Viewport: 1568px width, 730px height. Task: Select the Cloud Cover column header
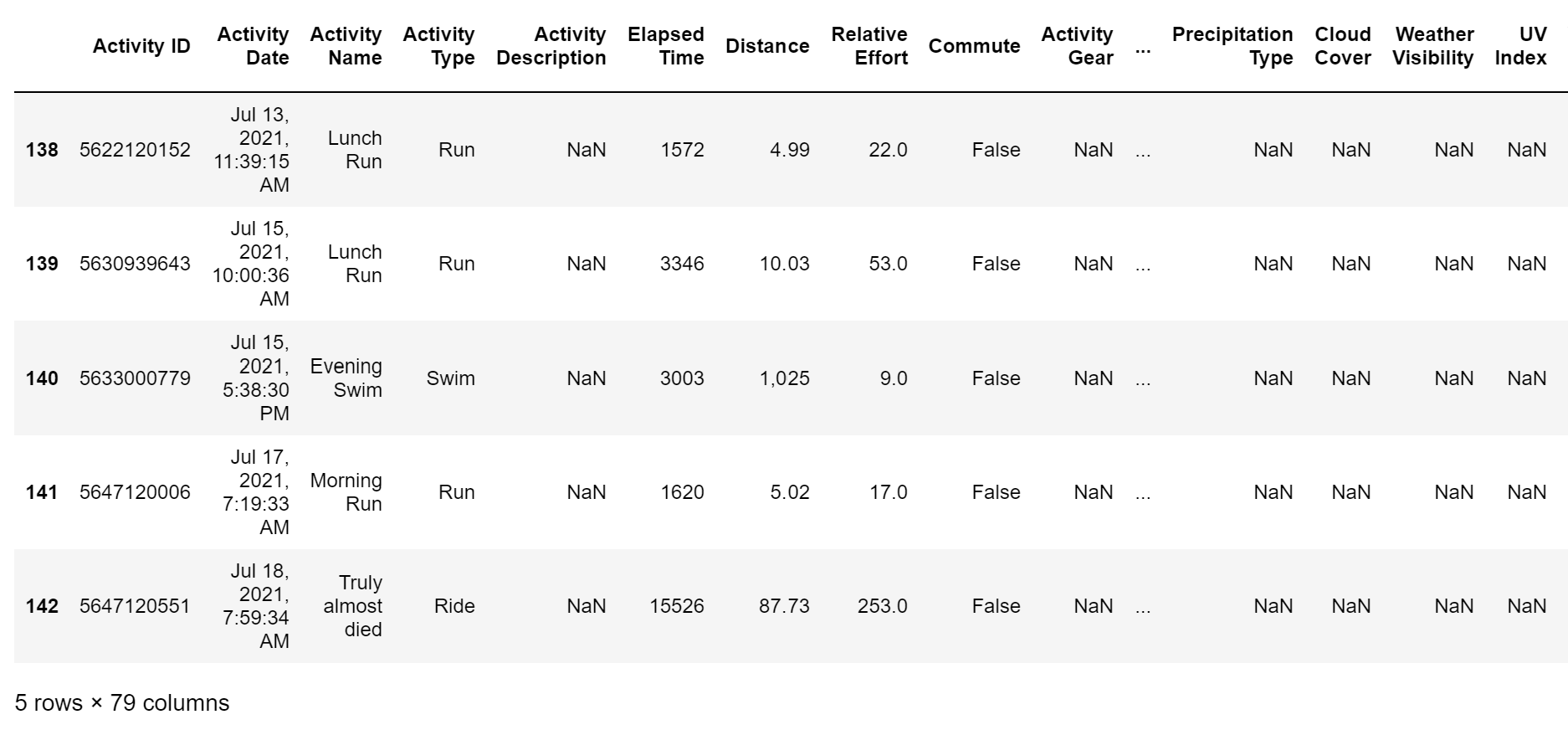point(1342,46)
